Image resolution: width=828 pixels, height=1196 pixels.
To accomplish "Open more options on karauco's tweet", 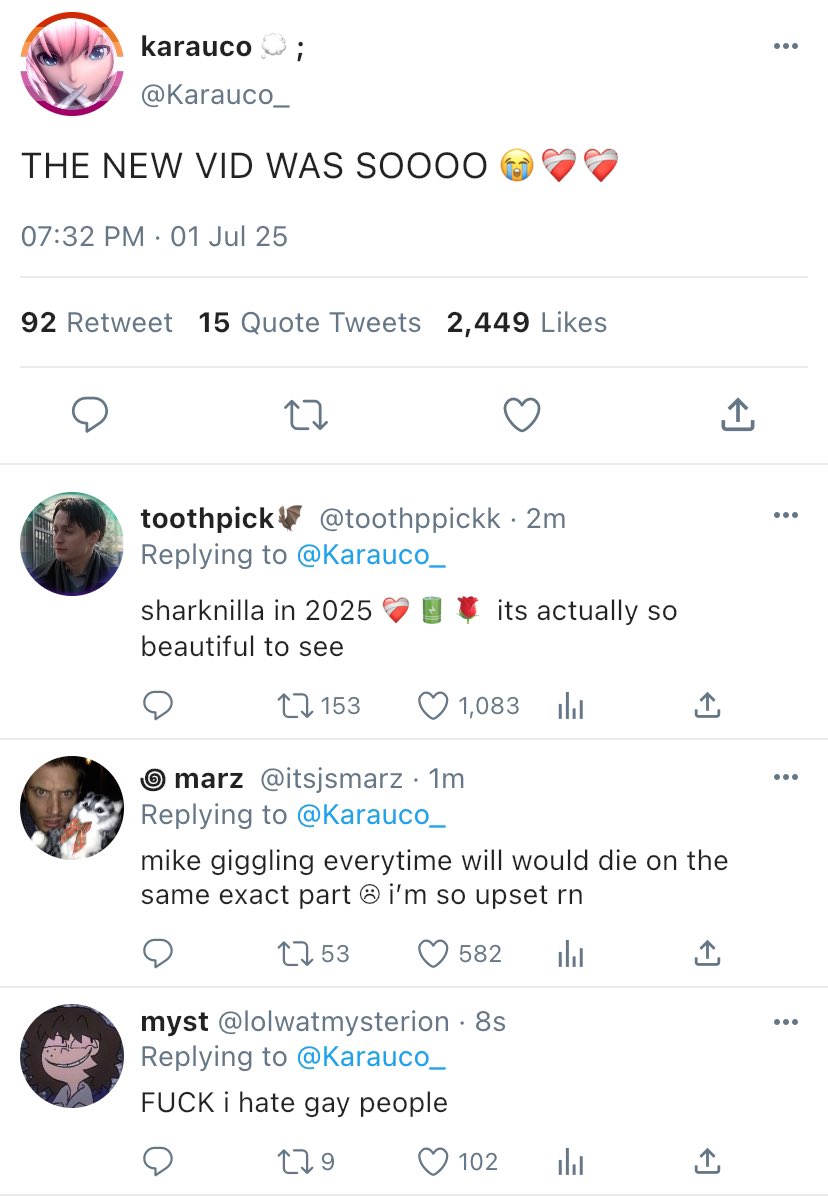I will (786, 46).
